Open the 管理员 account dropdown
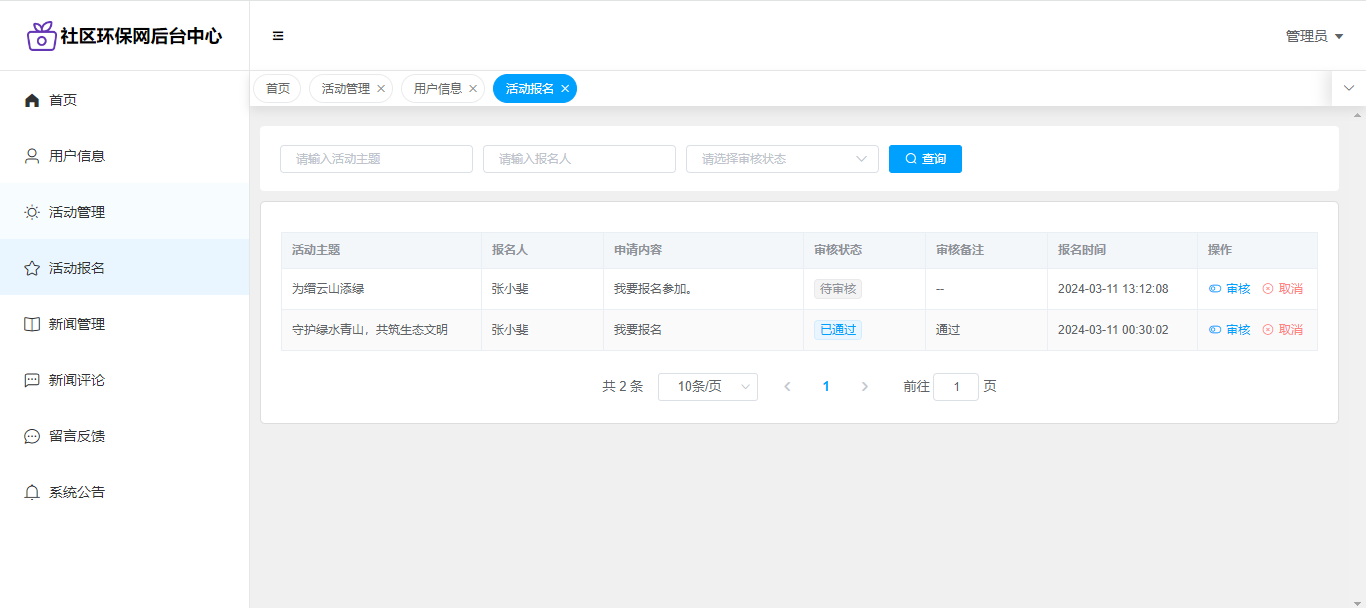The width and height of the screenshot is (1366, 608). click(1313, 36)
